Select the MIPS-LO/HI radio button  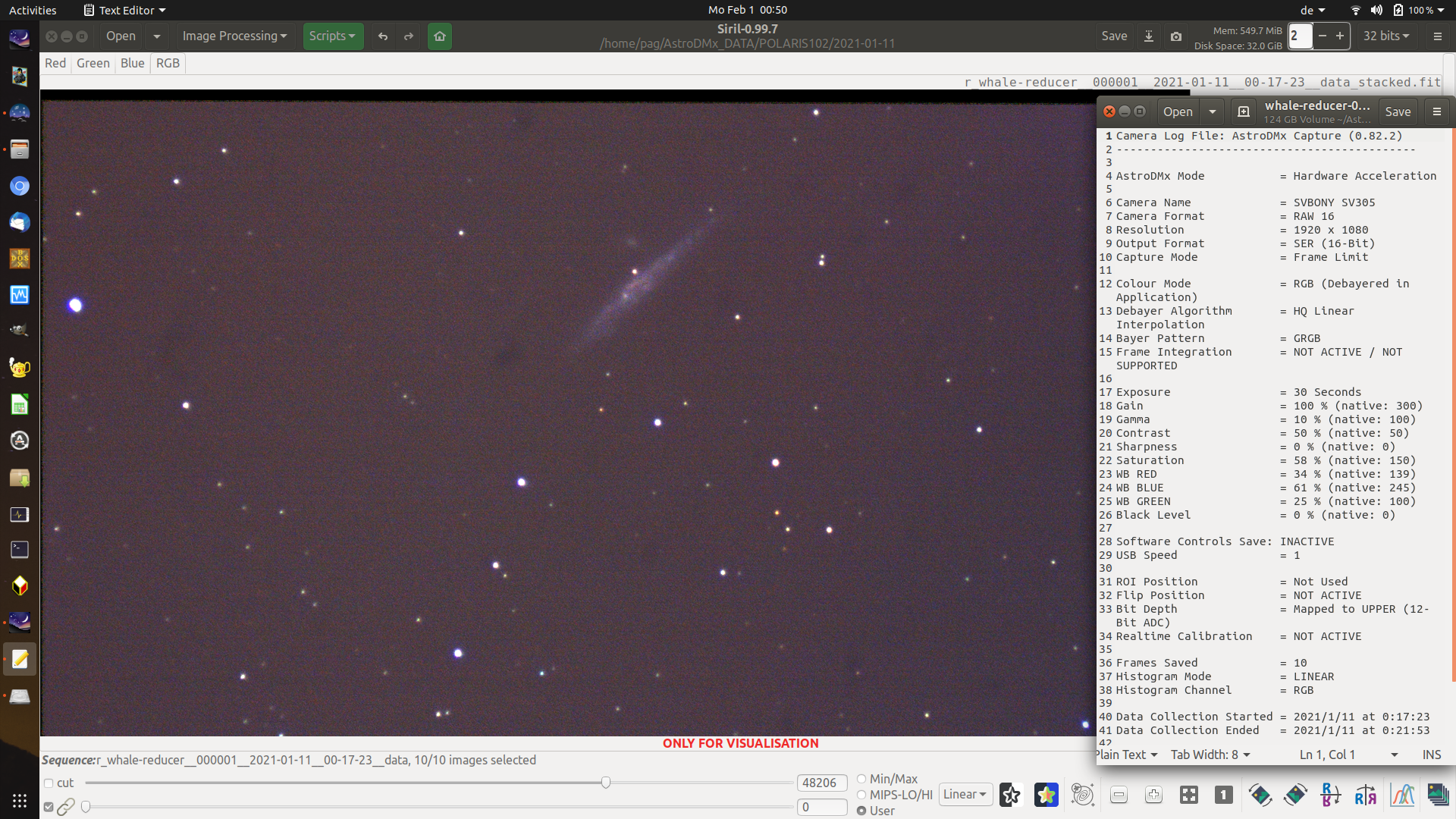click(861, 795)
